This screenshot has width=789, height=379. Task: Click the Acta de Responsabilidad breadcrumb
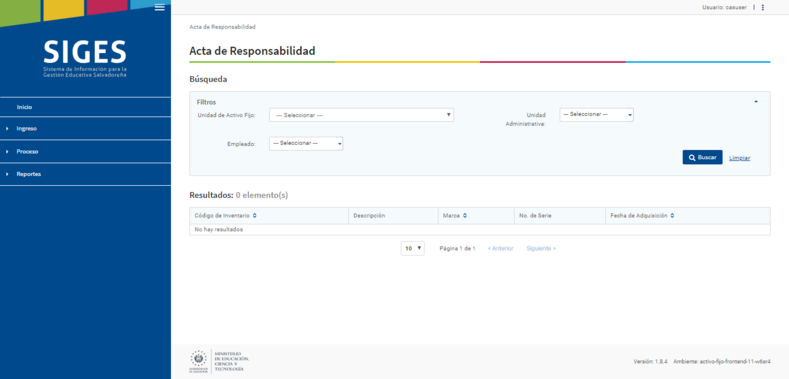click(x=222, y=27)
